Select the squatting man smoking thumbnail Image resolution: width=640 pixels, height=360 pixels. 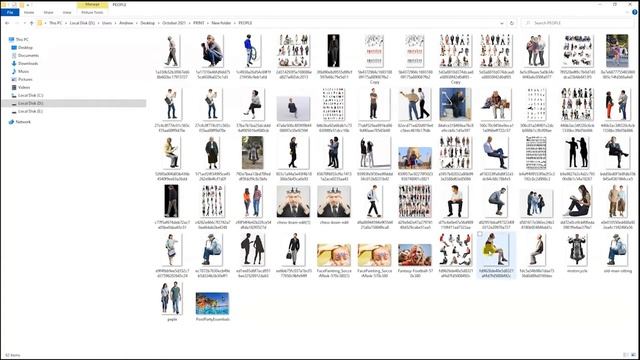pyautogui.click(x=212, y=51)
